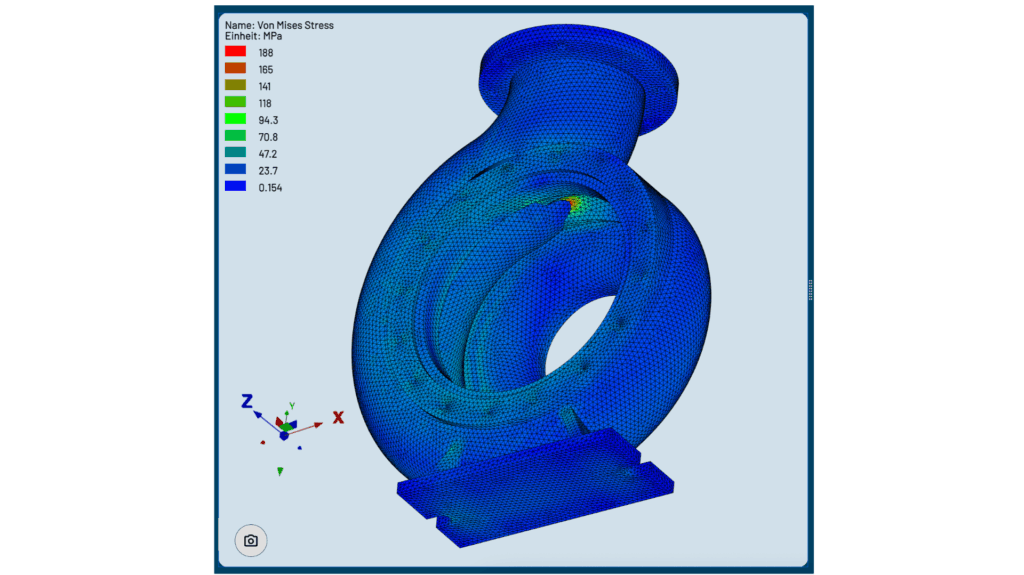
Task: Click the Von Mises Stress legend title
Action: (x=279, y=25)
